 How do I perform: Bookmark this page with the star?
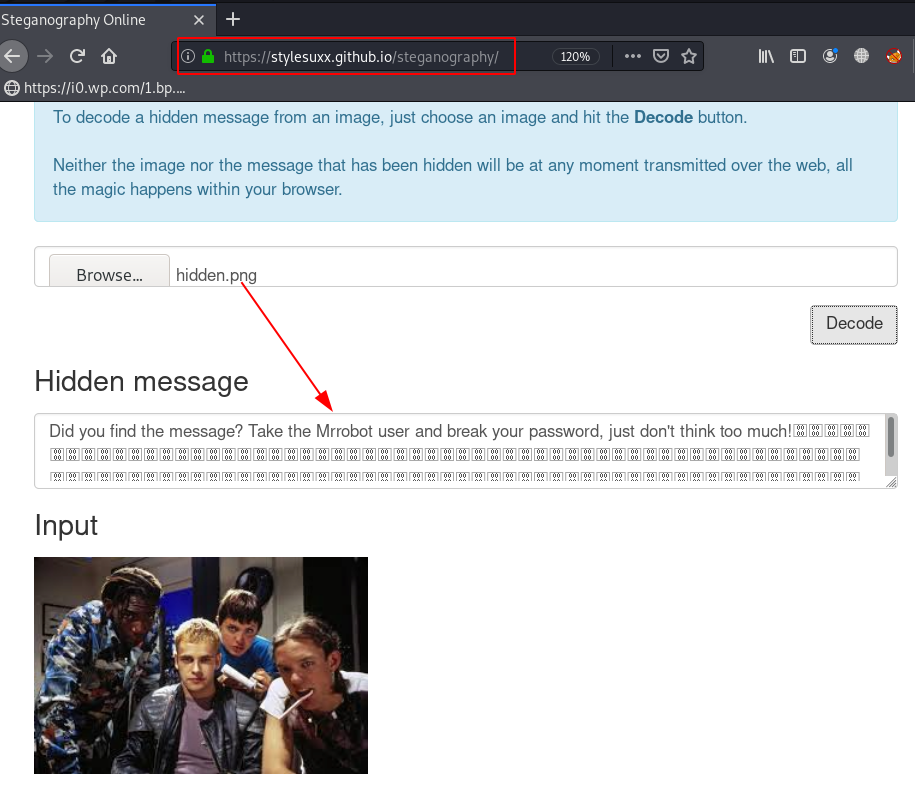(x=689, y=57)
